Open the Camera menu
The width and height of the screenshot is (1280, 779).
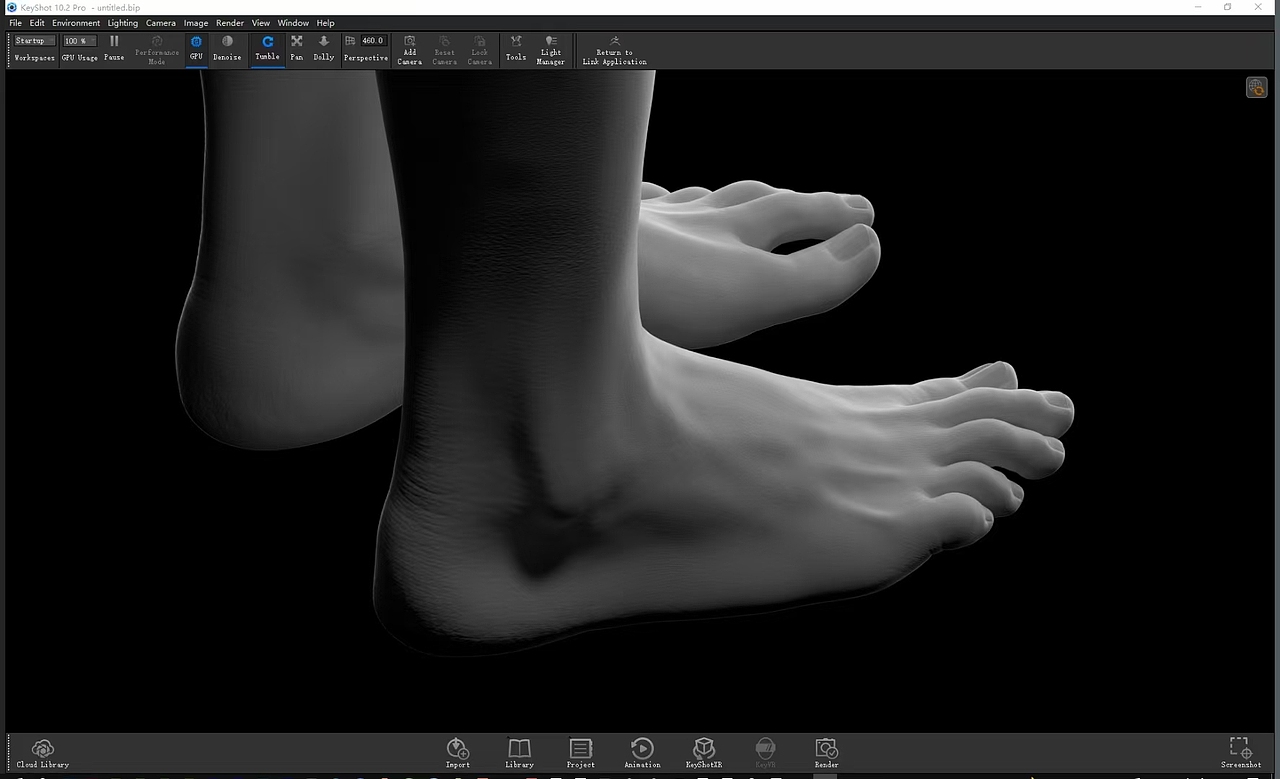tap(161, 23)
